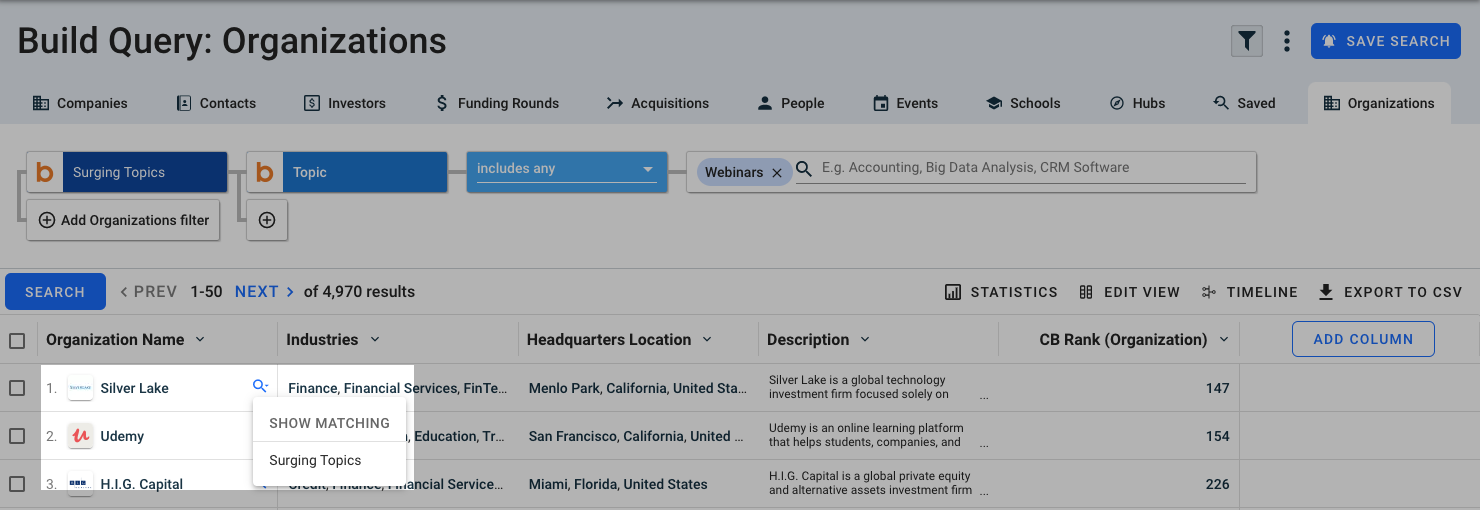Click Silver Lake industries cell
Viewport: 1480px width, 510px height.
click(396, 388)
